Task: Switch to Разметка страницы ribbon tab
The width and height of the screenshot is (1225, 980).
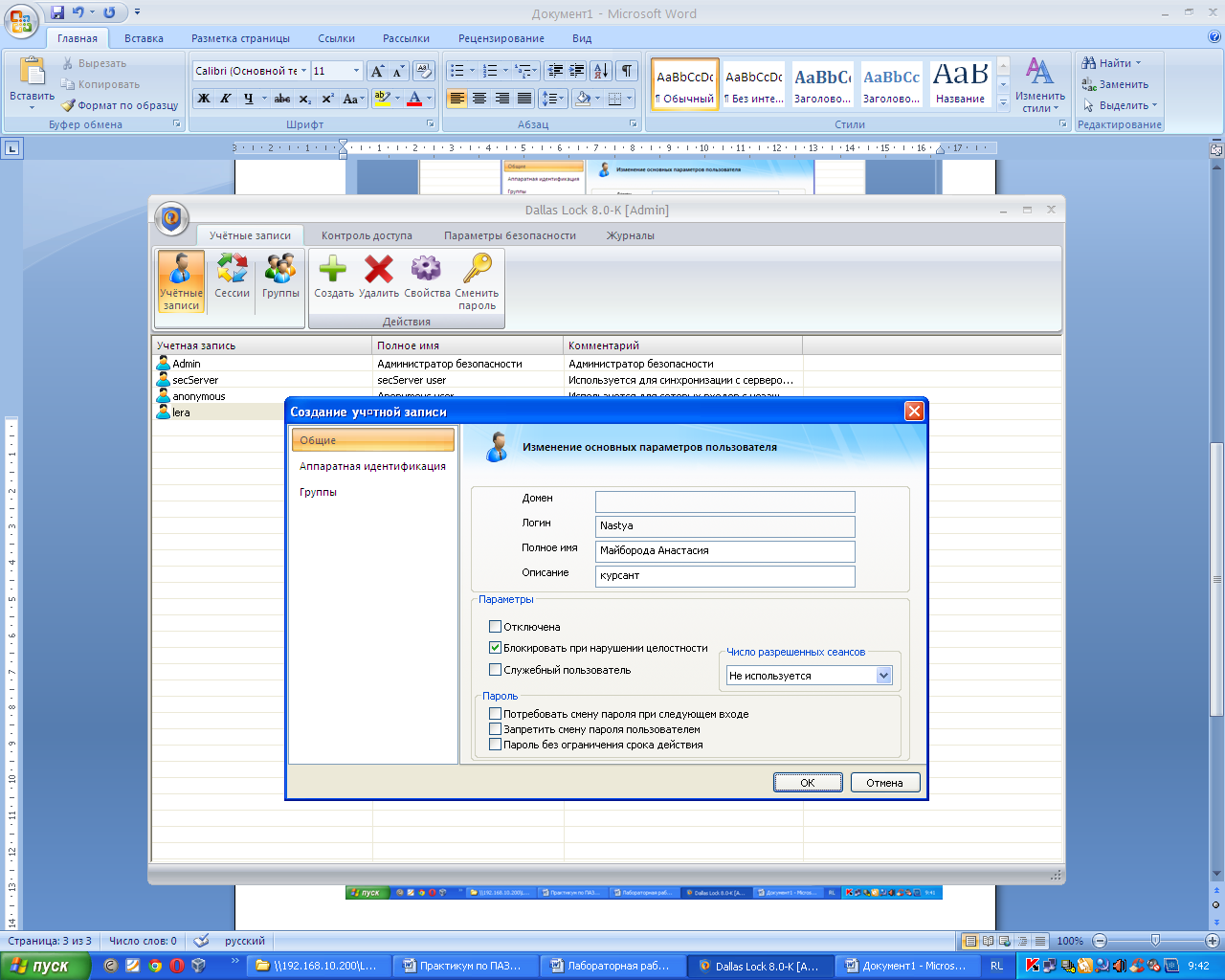Action: 240,38
